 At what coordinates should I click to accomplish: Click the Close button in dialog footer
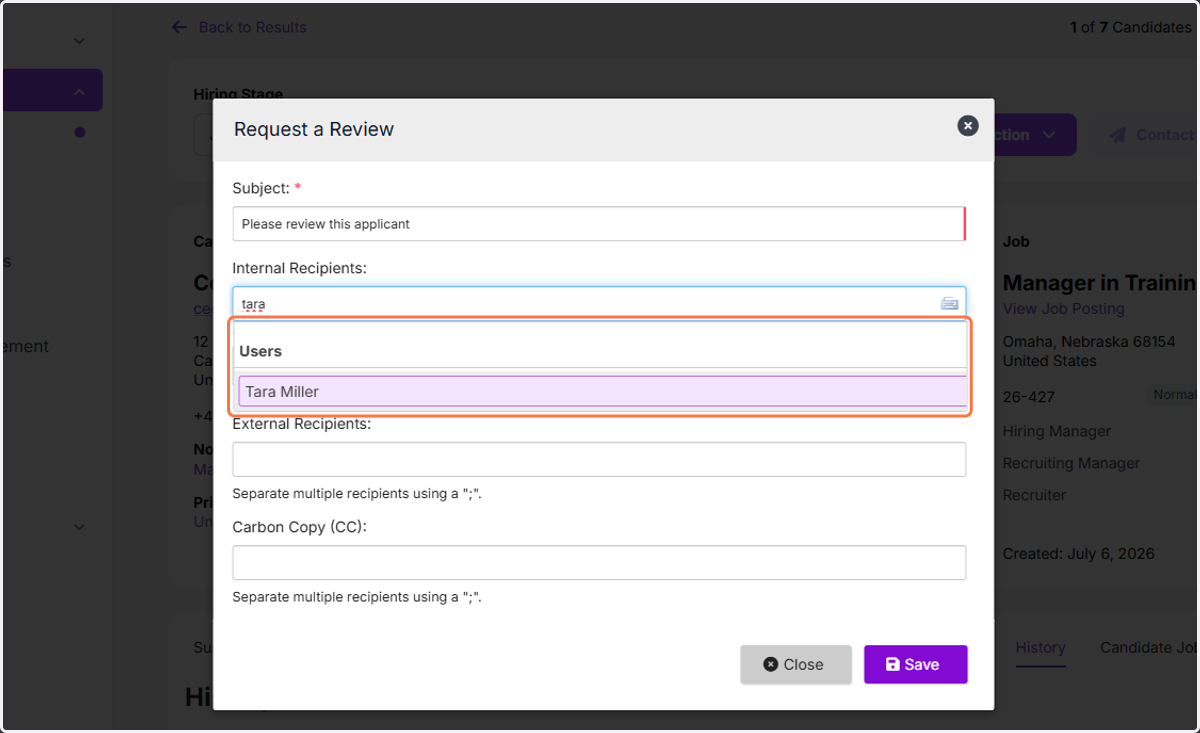796,664
